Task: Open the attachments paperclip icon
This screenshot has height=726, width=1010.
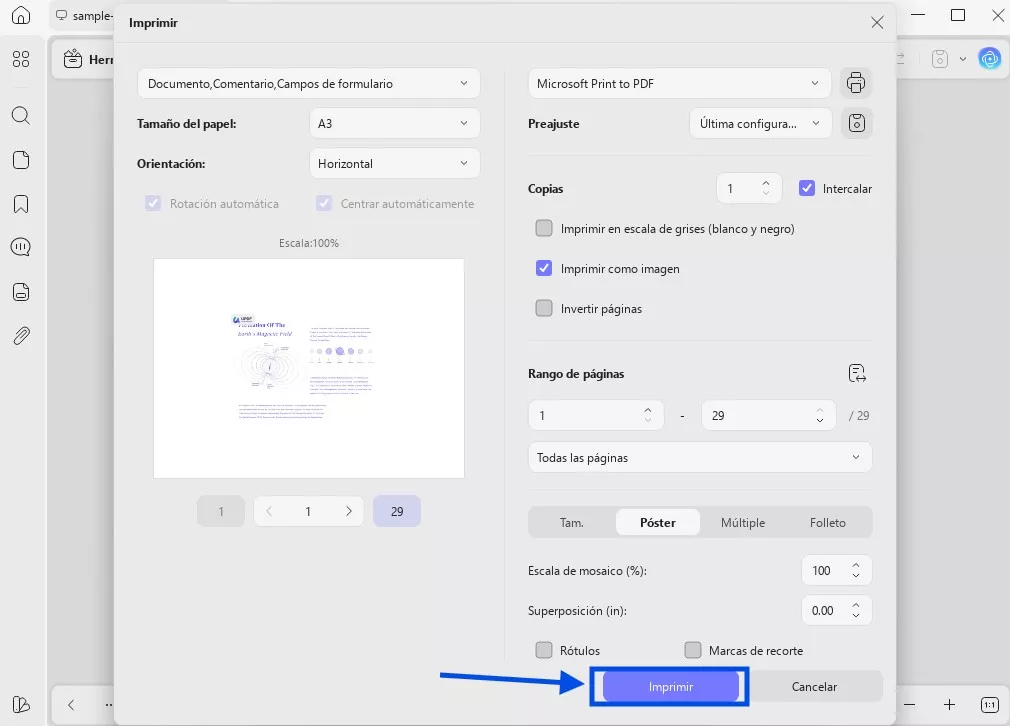Action: (x=21, y=336)
